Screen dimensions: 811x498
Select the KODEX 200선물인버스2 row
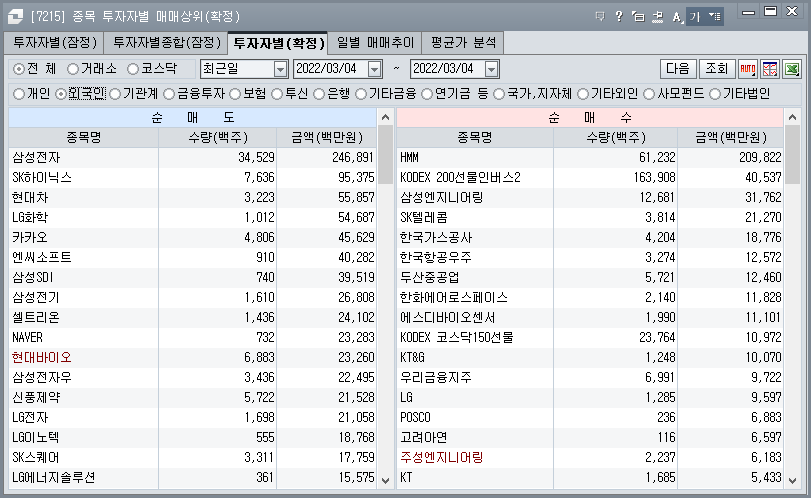point(590,178)
